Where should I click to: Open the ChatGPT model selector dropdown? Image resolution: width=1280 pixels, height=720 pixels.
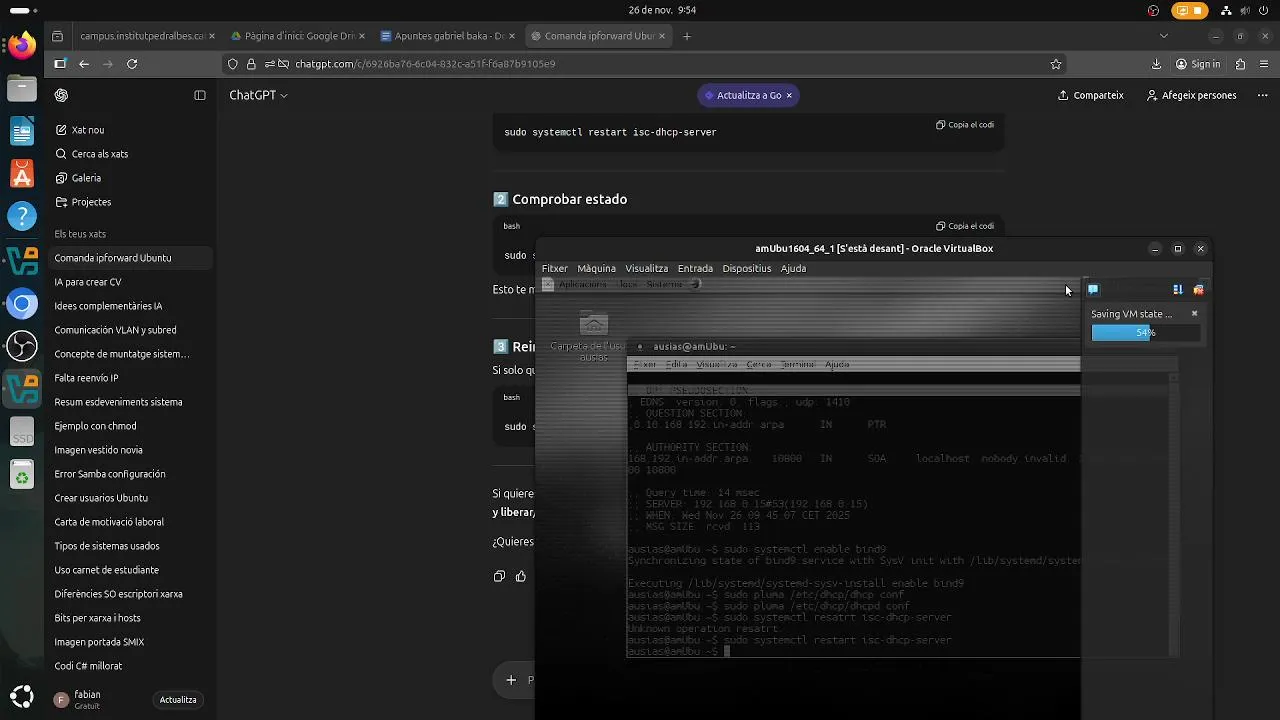(258, 95)
